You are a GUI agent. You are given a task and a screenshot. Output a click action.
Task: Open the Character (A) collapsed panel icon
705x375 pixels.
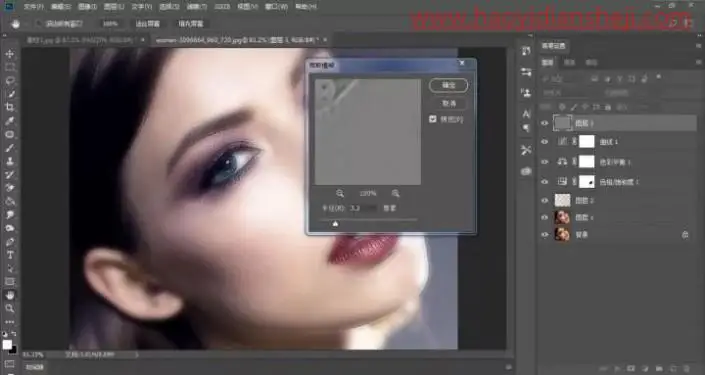[x=526, y=113]
